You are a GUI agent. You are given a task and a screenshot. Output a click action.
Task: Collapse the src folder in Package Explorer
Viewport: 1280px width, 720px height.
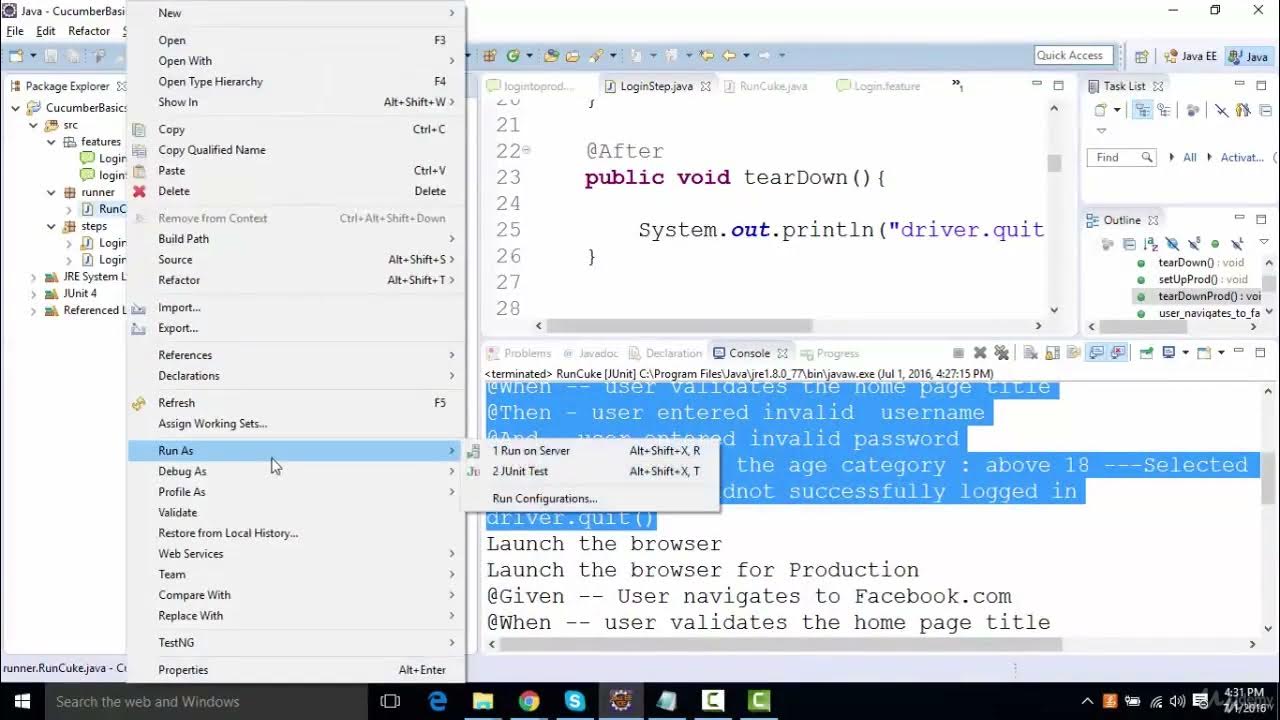(x=33, y=125)
